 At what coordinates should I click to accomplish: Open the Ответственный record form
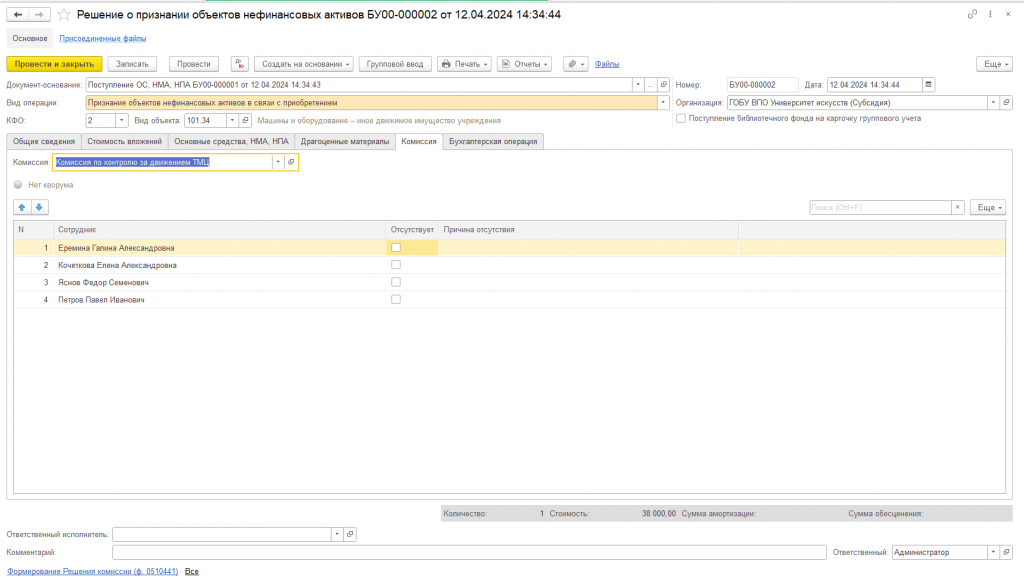[x=1006, y=552]
